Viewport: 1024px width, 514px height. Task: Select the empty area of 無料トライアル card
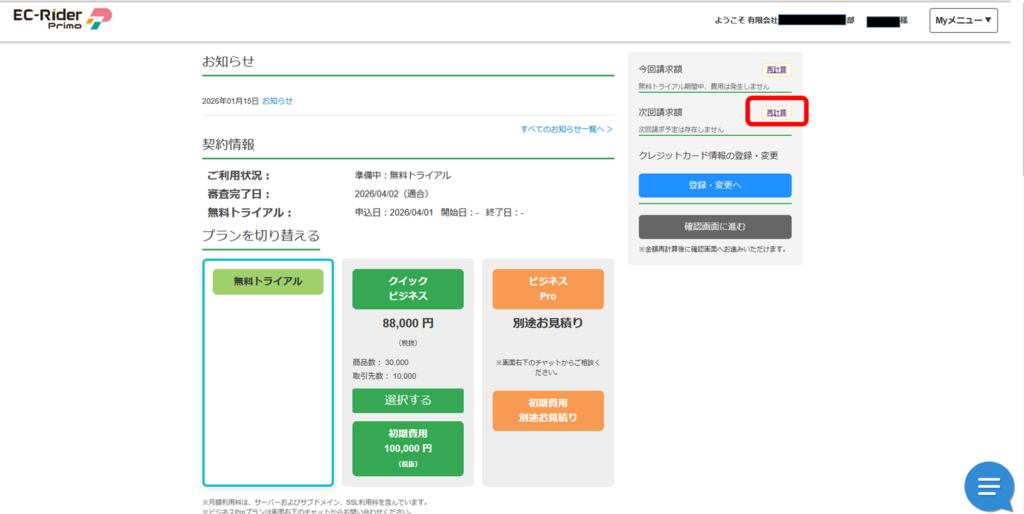pos(268,390)
